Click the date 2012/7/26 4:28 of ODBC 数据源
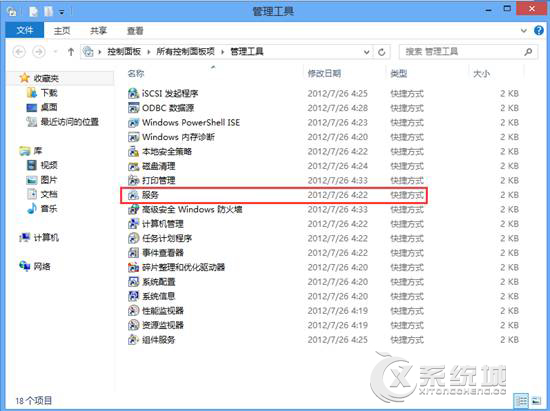Viewport: 550px width, 411px height. (x=338, y=108)
